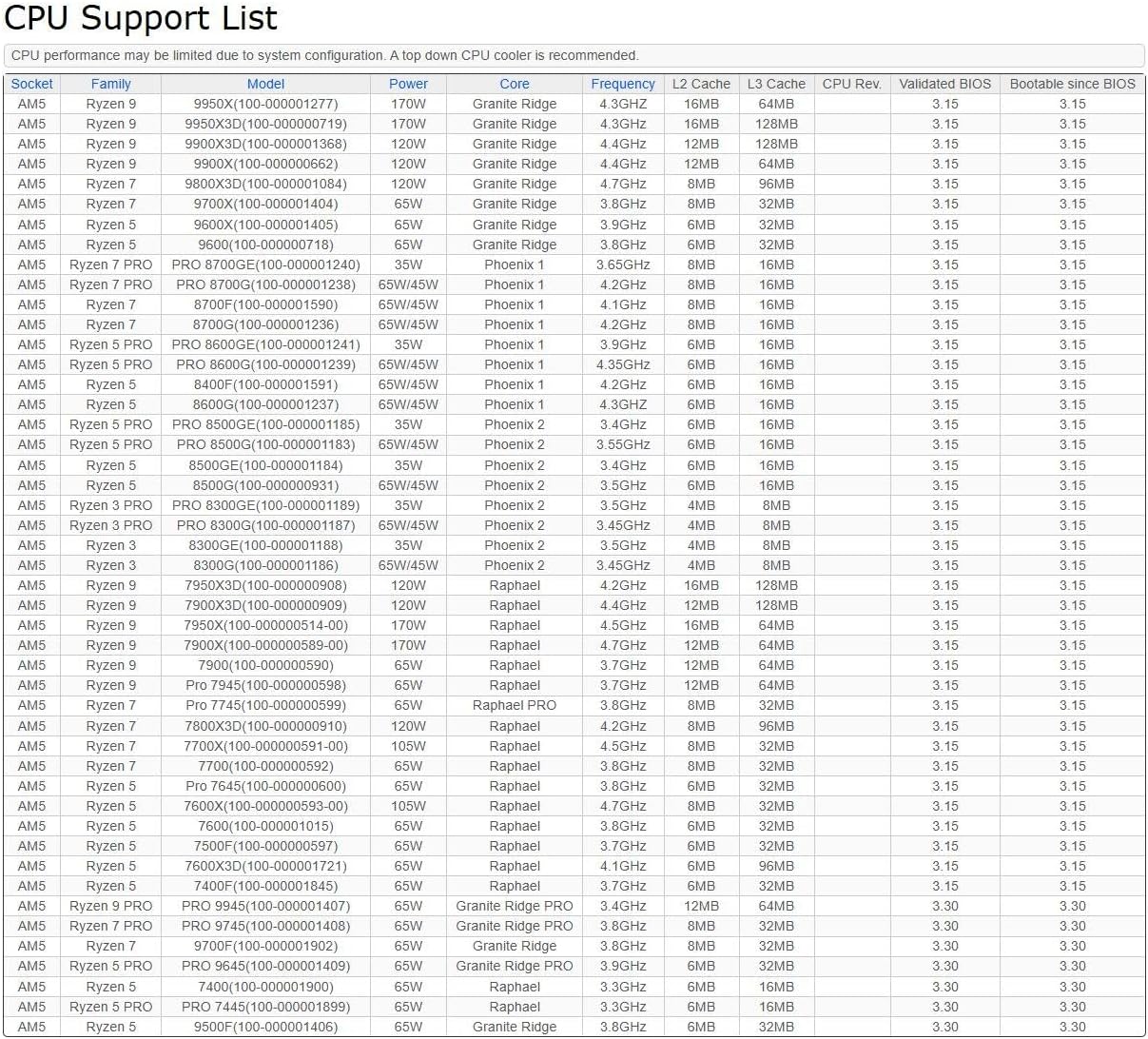The image size is (1148, 1039).
Task: Sort table by Socket column header
Action: [31, 84]
